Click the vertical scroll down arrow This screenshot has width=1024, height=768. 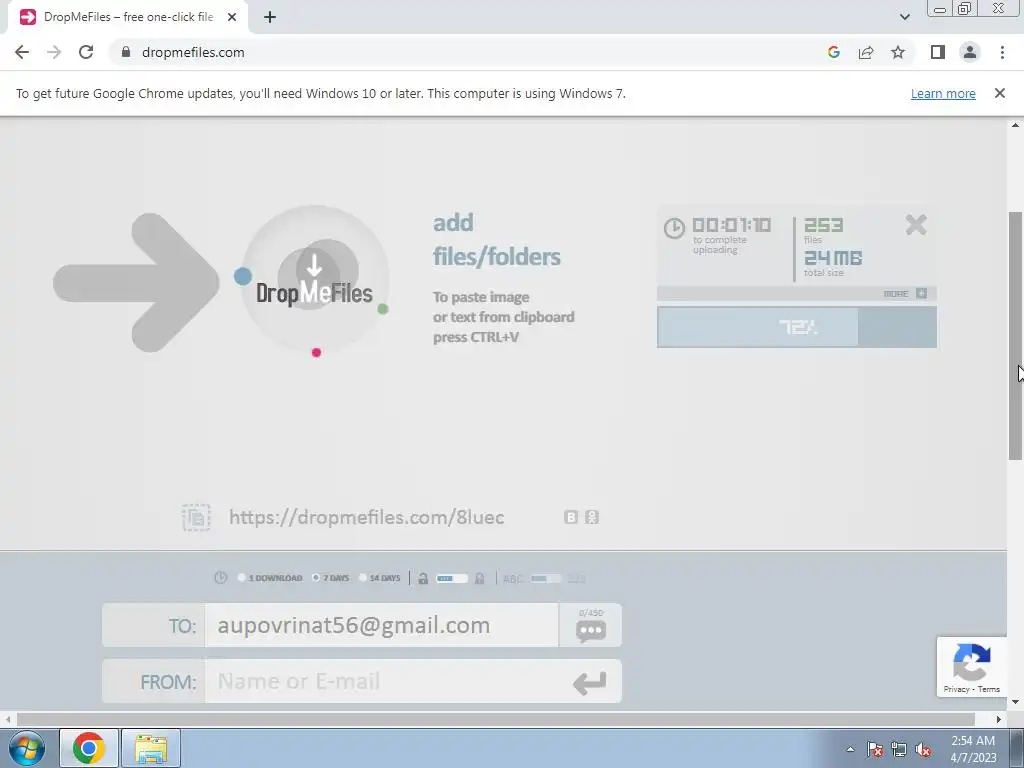1015,703
